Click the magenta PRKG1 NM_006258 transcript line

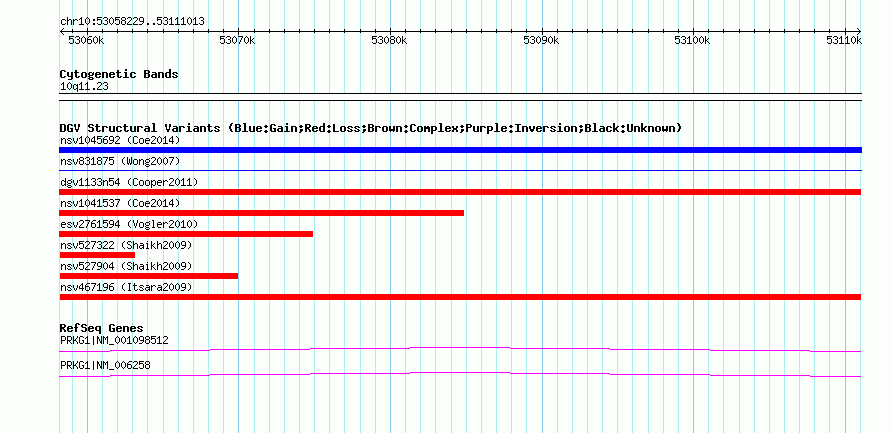[460, 375]
